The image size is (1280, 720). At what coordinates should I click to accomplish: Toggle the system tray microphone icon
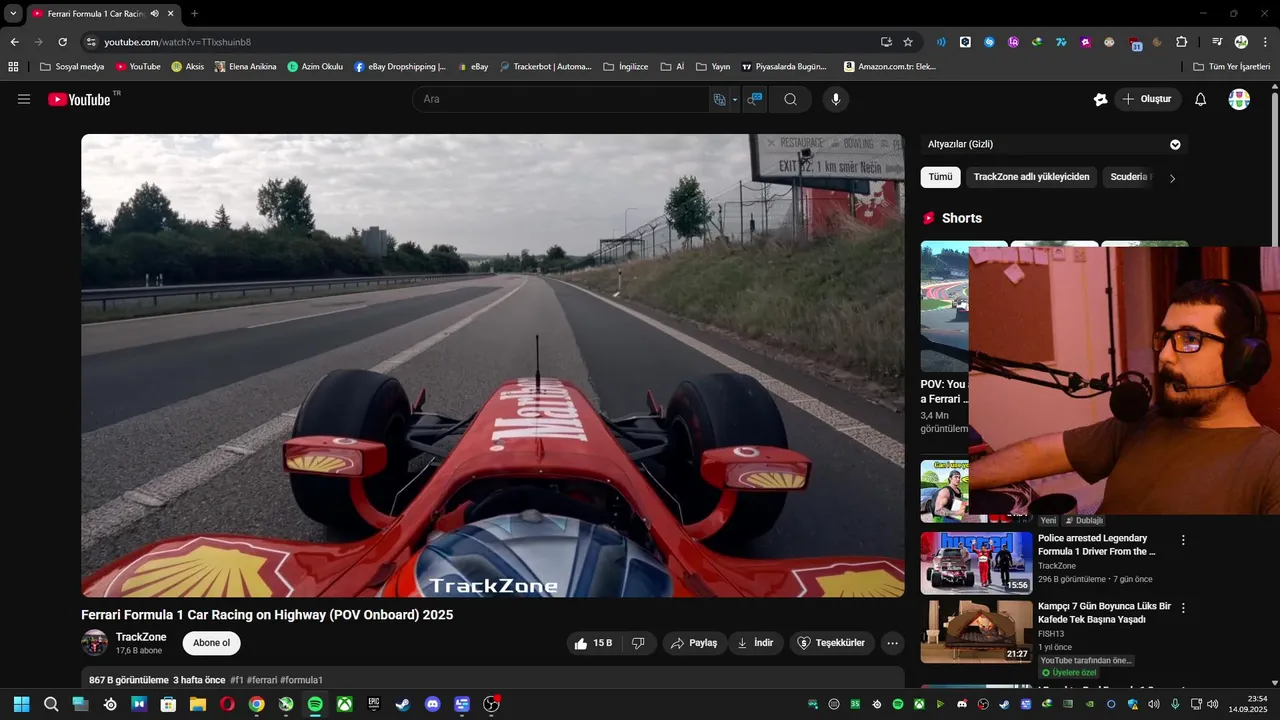(x=1175, y=704)
